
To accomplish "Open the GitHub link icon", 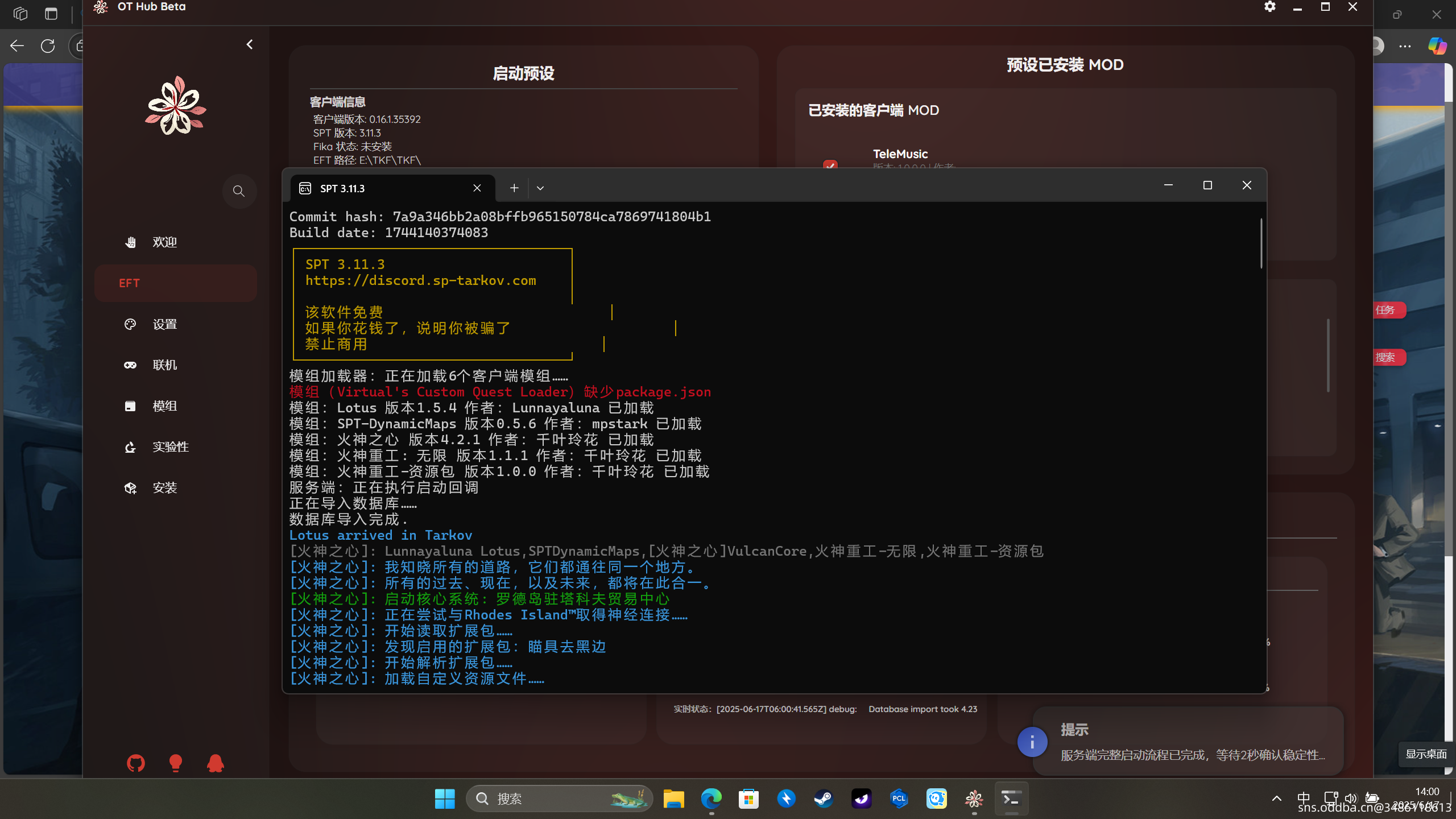I will 136,763.
